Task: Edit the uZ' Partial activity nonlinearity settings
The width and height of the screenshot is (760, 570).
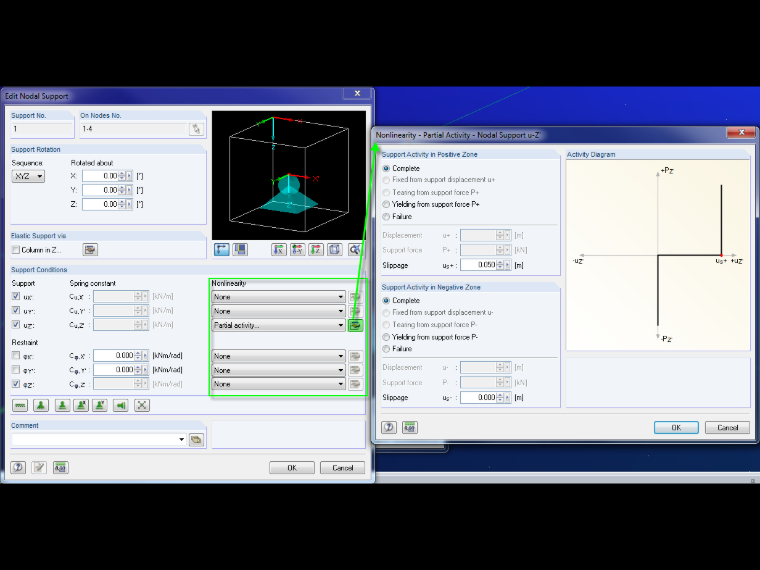Action: click(x=355, y=325)
